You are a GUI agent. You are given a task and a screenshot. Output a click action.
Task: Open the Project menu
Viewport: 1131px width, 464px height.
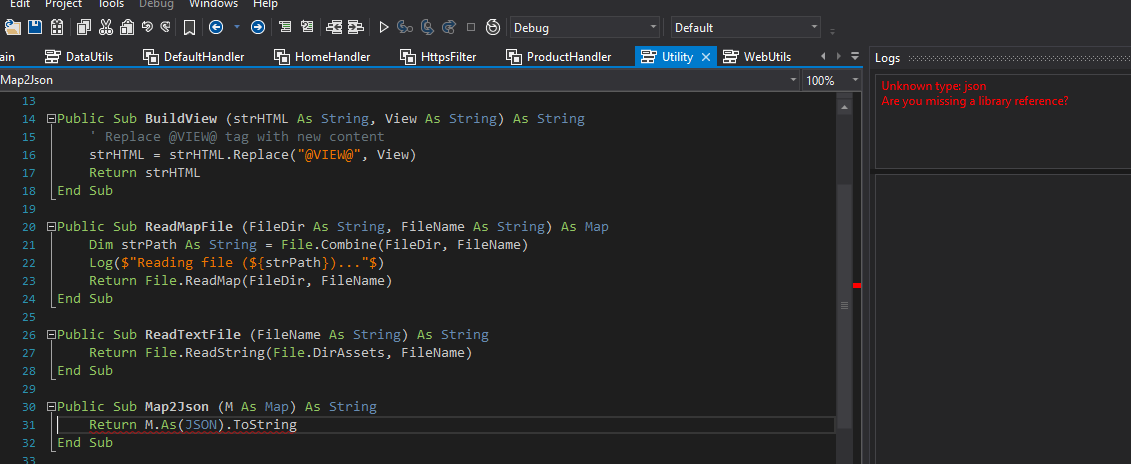(x=63, y=4)
